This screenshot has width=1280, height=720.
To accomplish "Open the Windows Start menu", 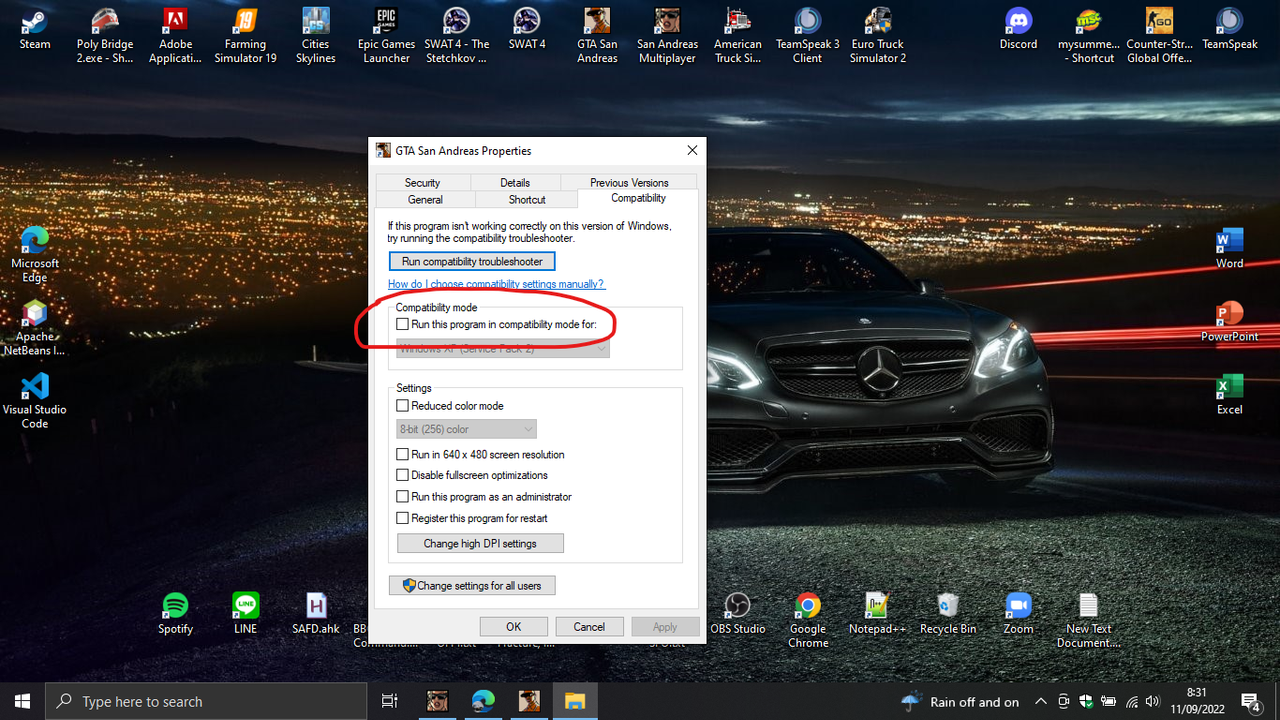I will tap(22, 701).
